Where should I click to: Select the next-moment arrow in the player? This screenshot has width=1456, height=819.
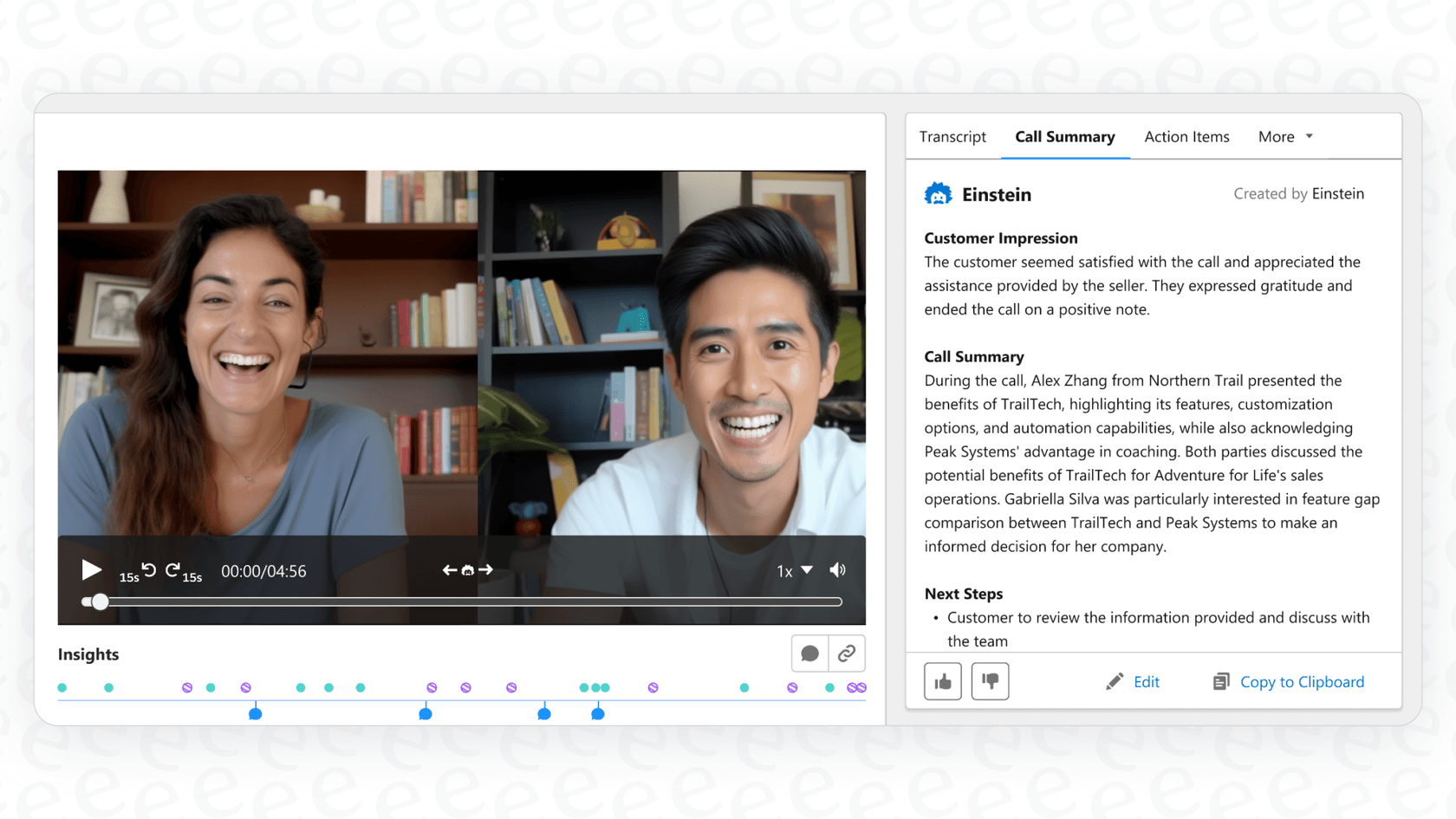(486, 569)
